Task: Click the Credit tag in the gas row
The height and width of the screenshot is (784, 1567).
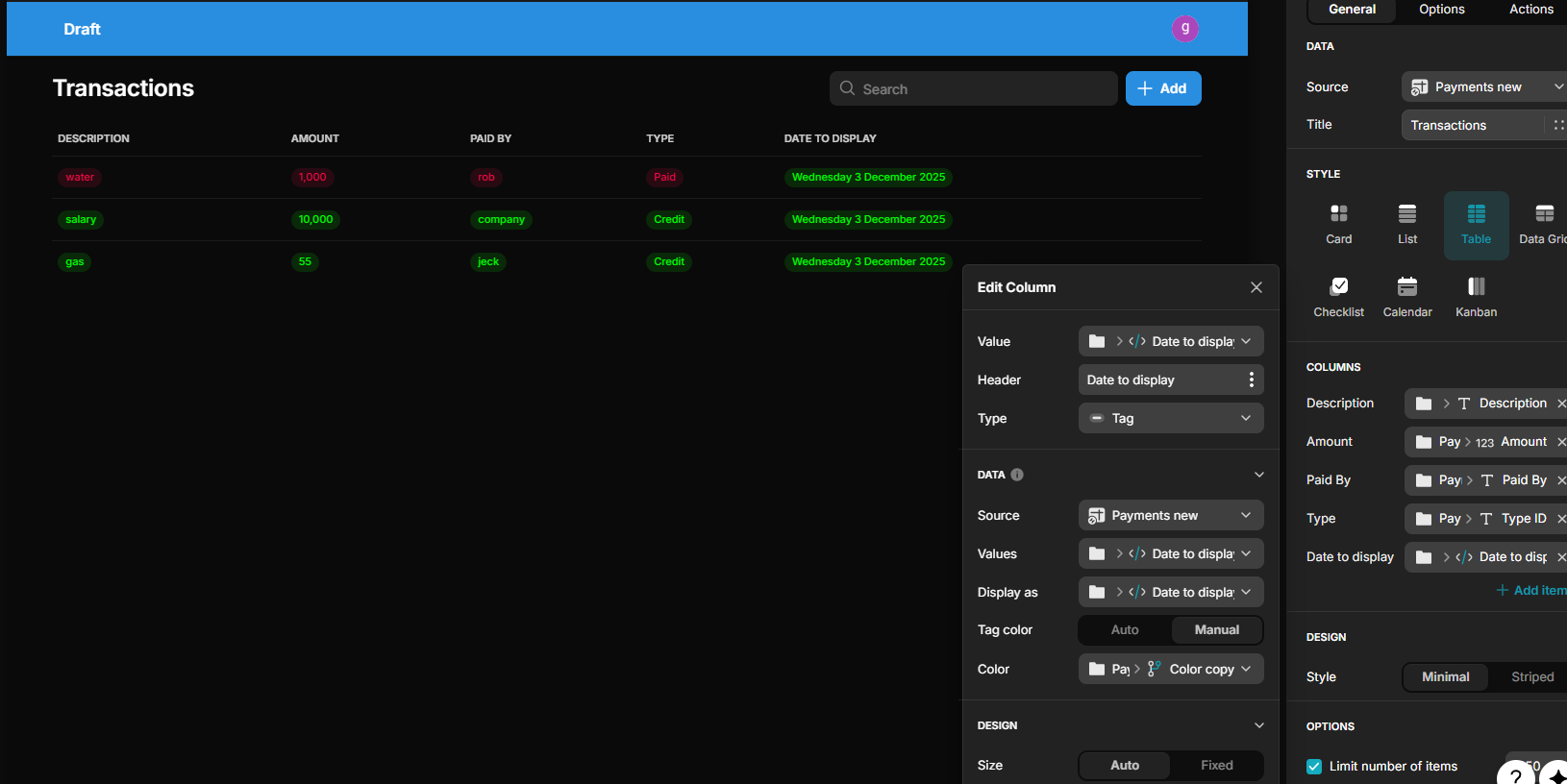Action: pos(669,261)
